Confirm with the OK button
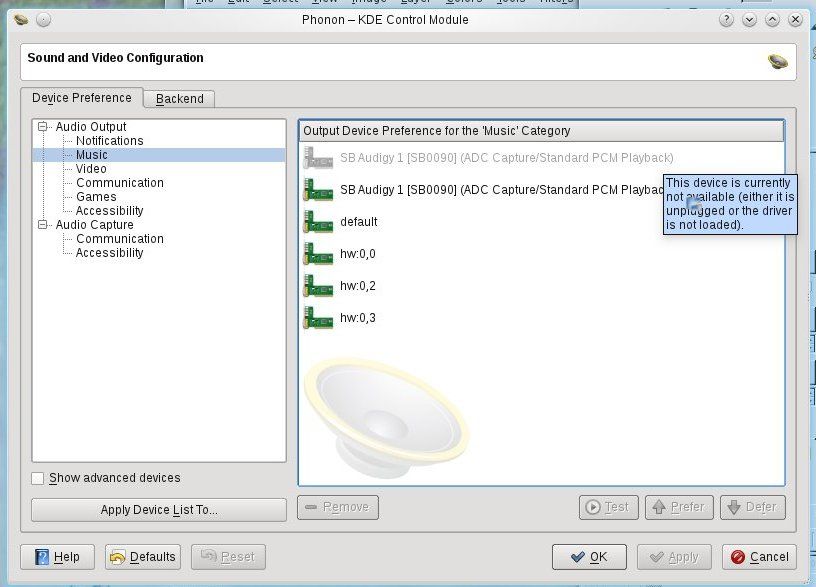Screen dimensions: 816x587 (x=589, y=557)
